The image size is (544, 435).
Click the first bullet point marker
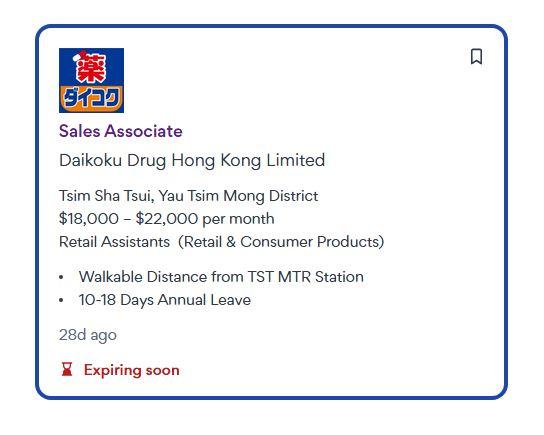tap(61, 277)
